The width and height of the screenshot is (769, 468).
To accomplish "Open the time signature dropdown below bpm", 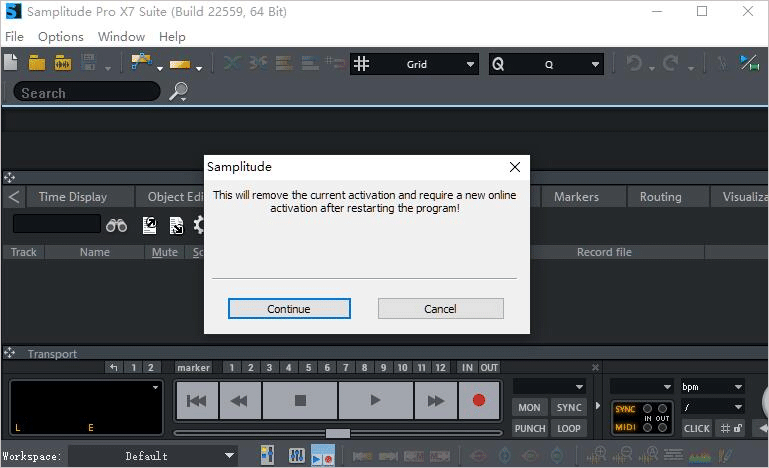I will [712, 407].
